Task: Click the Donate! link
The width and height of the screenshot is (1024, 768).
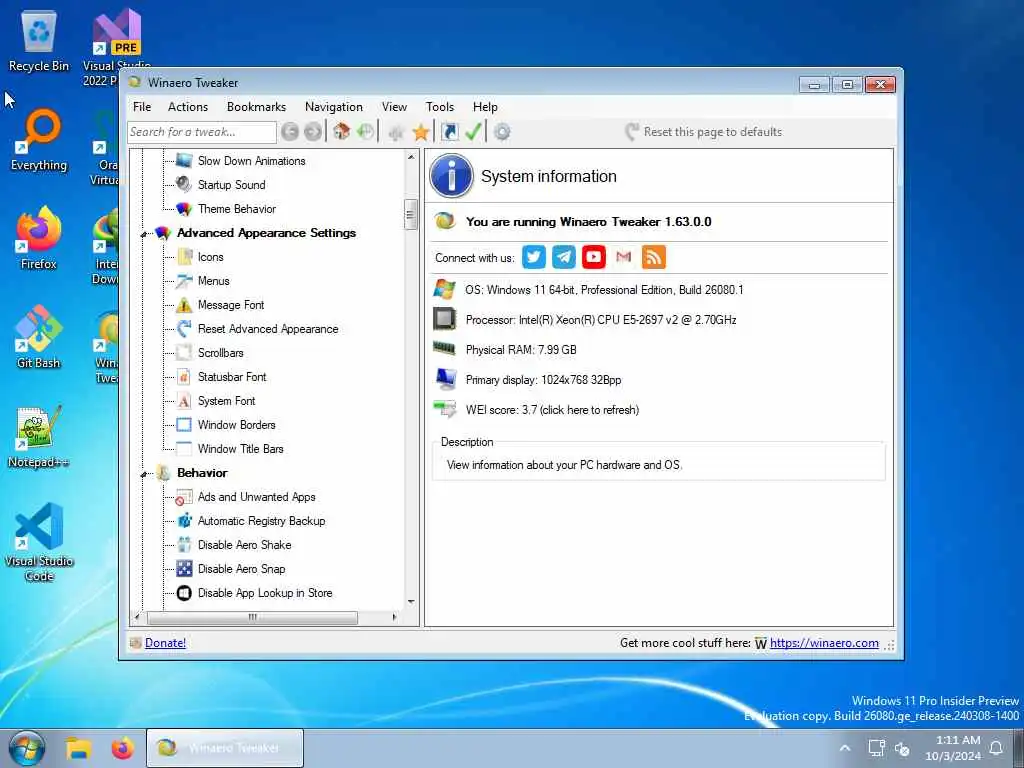Action: (x=165, y=643)
